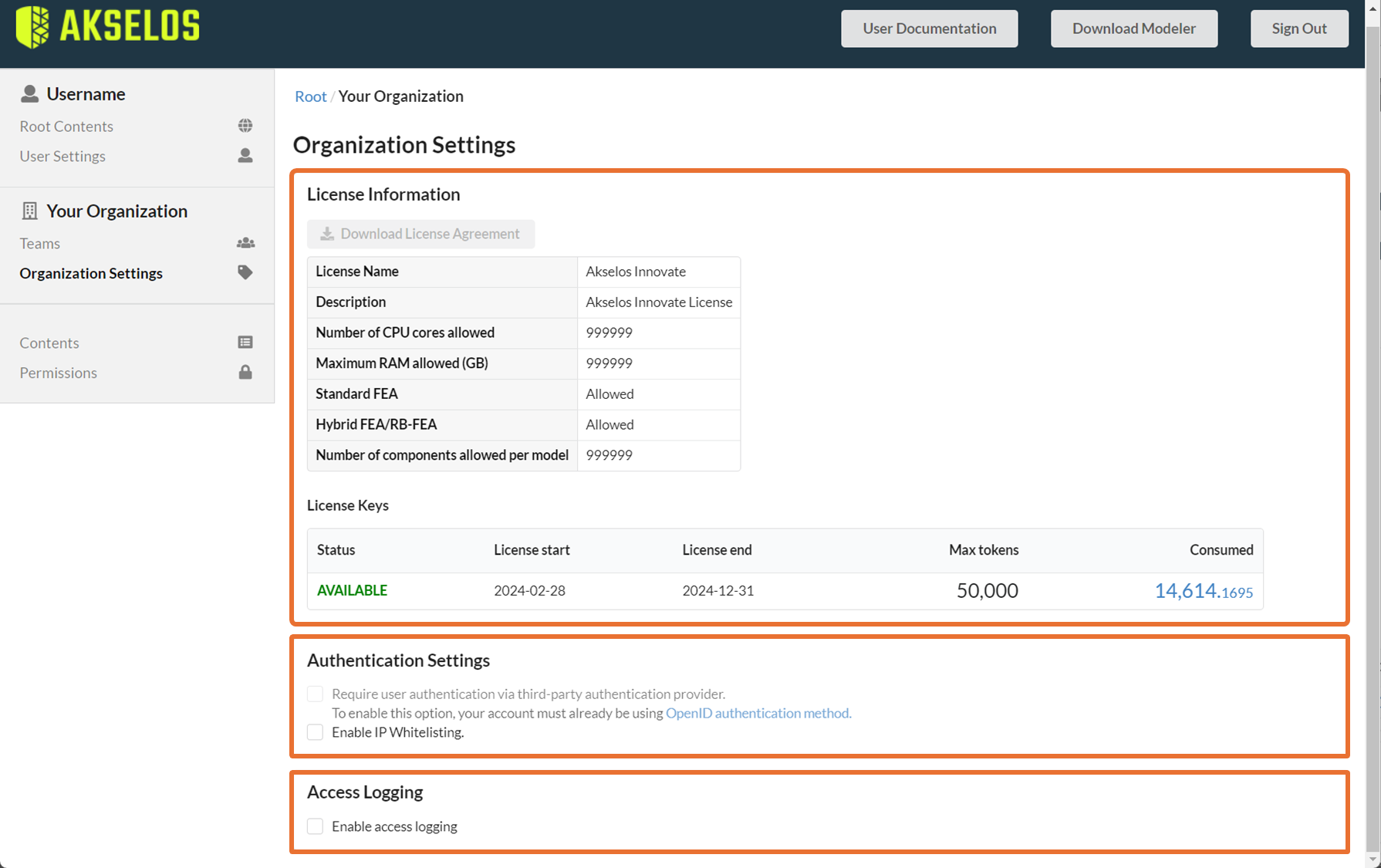Enable IP Whitelisting checkbox
Viewport: 1381px width, 868px height.
coord(315,732)
